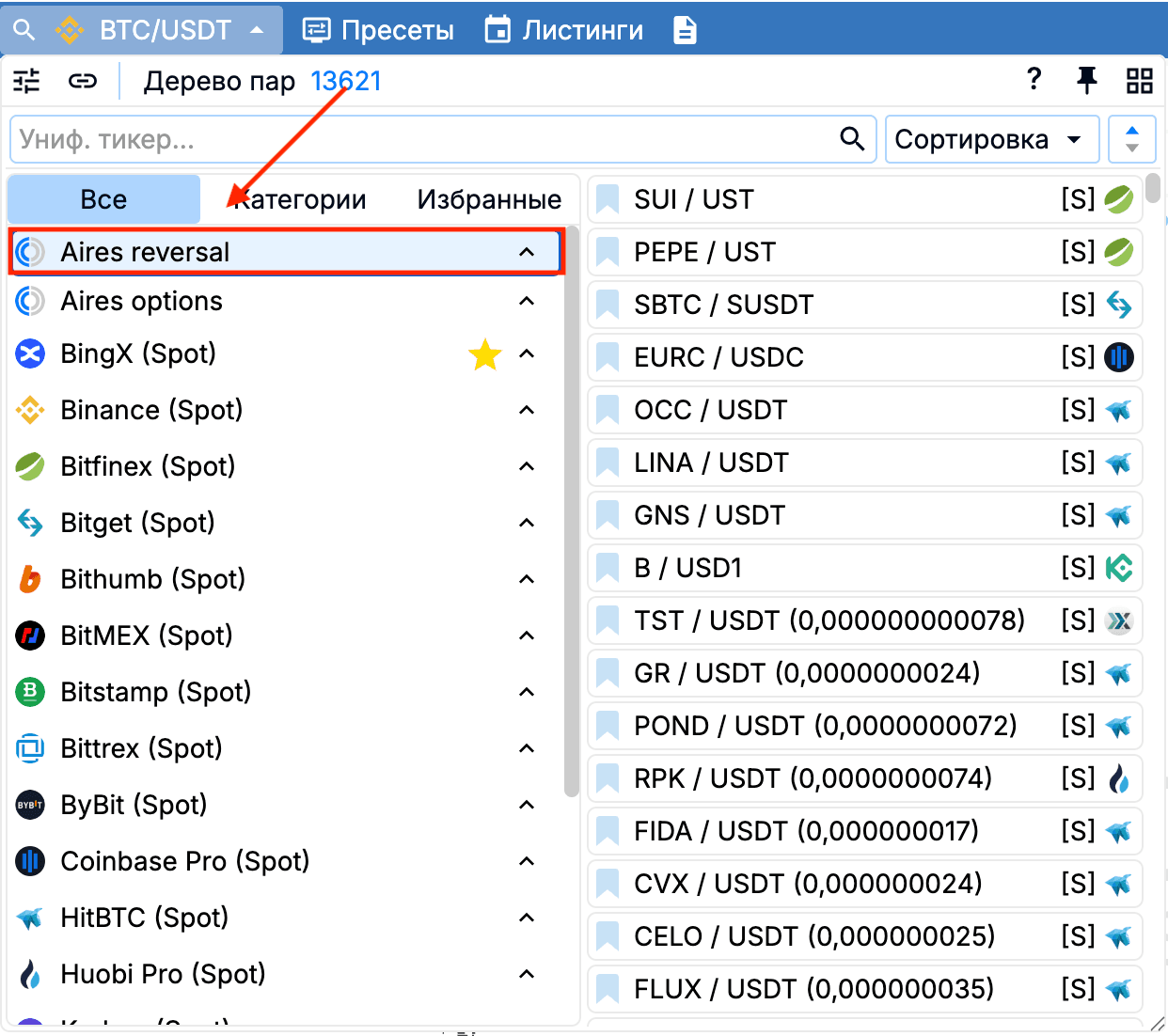
Task: Click the search magnifier icon in top bar
Action: tap(24, 30)
